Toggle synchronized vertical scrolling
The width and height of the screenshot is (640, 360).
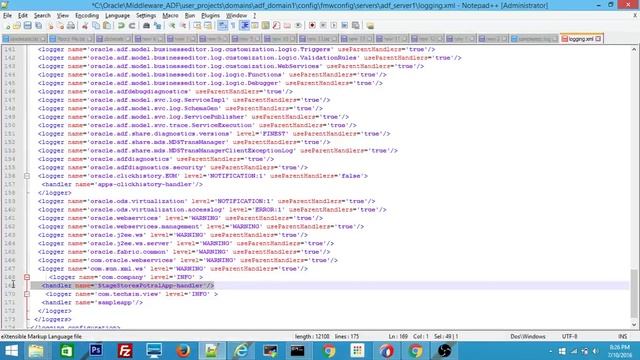(x=196, y=26)
